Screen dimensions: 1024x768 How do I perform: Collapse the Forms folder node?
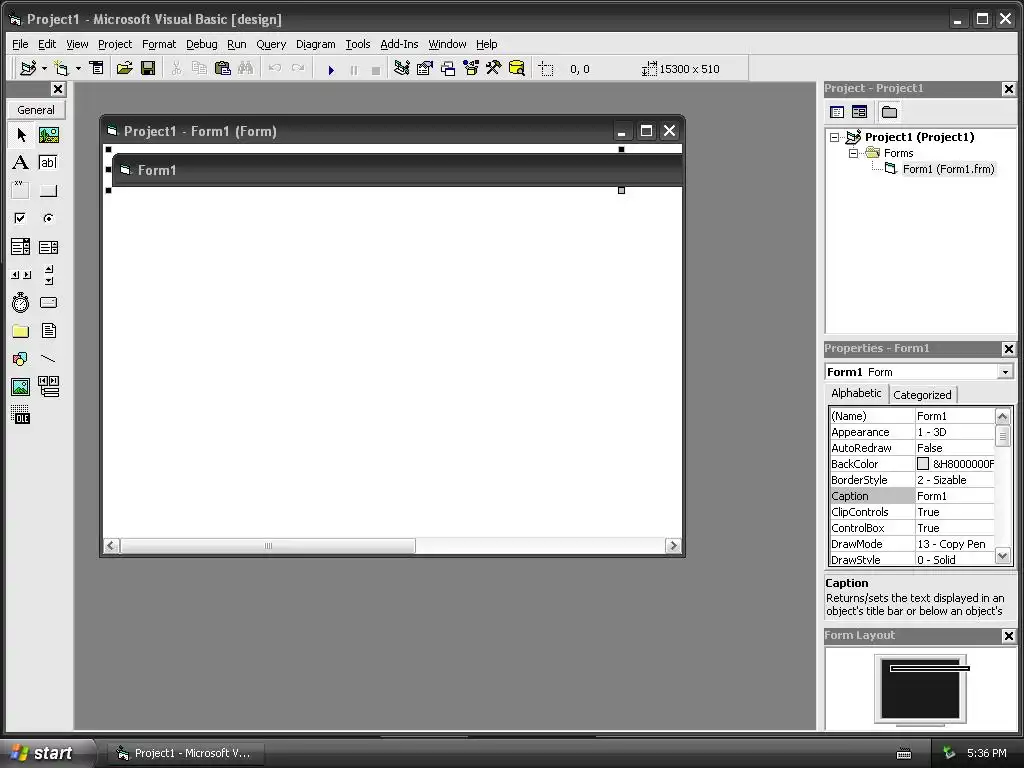click(854, 153)
